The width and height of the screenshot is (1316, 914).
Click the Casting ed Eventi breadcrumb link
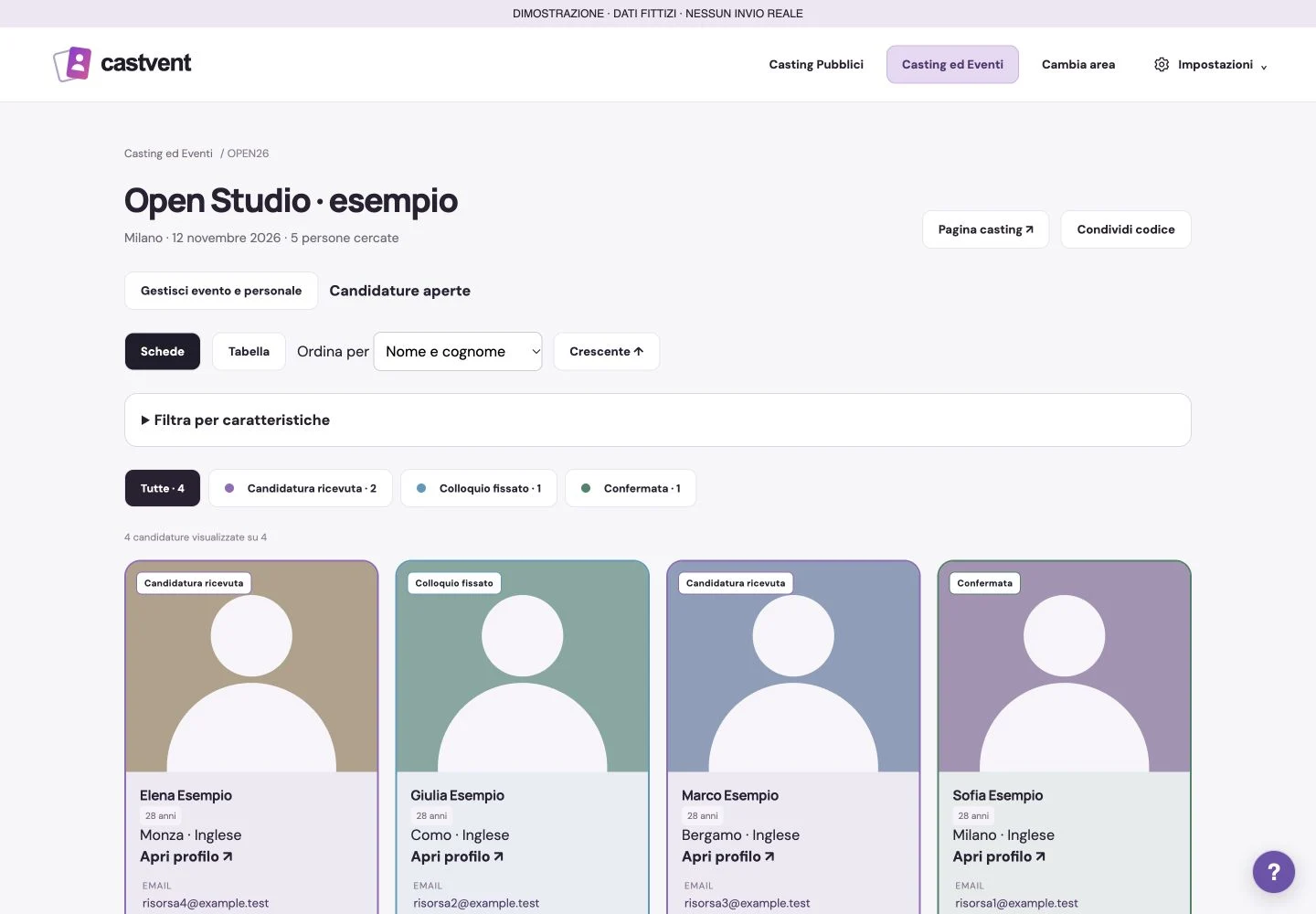coord(168,154)
